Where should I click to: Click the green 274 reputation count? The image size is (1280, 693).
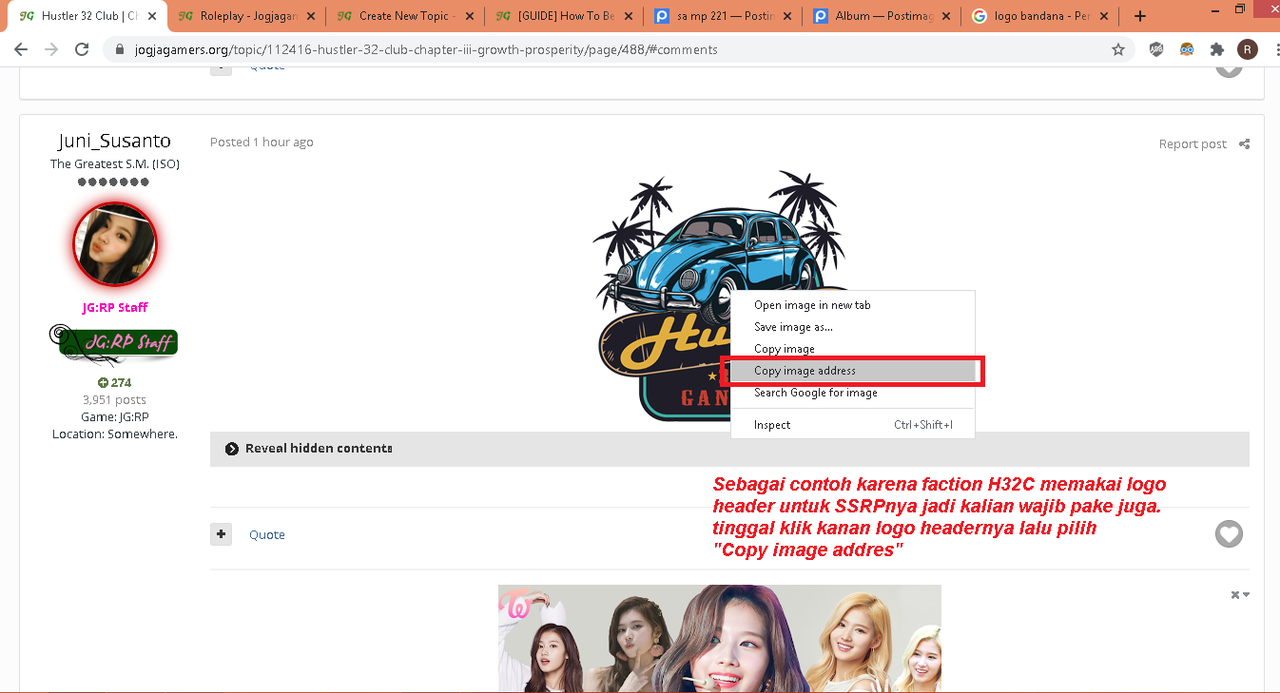tap(115, 382)
